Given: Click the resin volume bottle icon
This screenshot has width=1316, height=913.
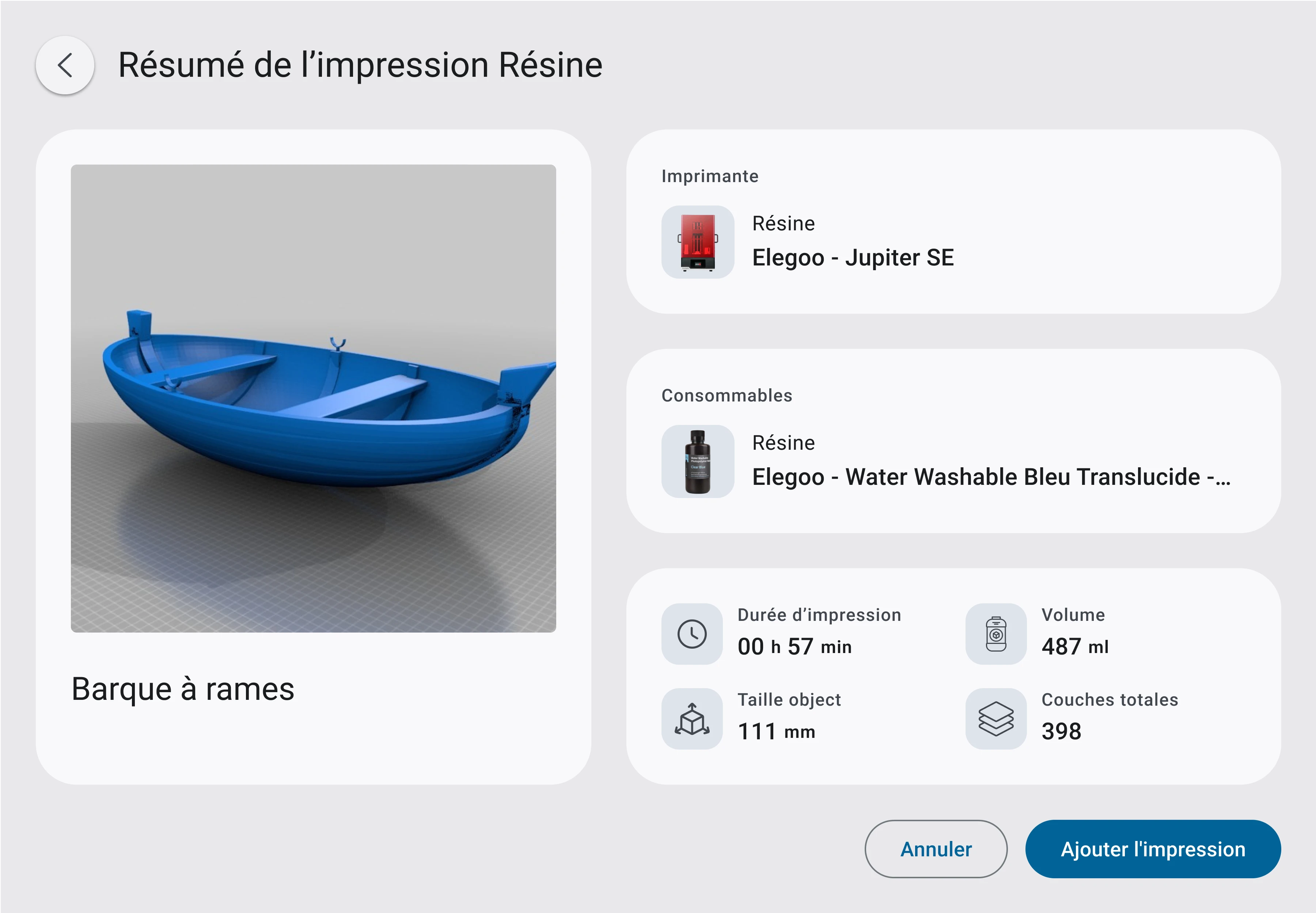Looking at the screenshot, I should click(996, 634).
